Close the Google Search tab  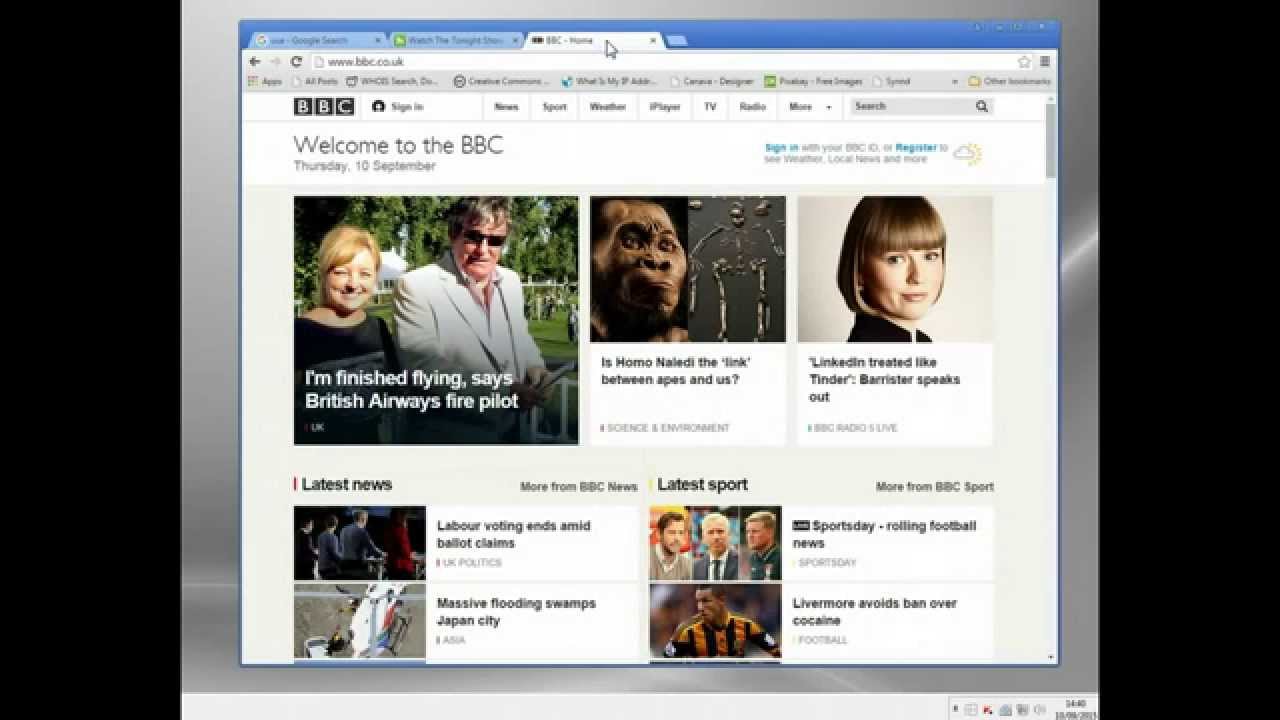point(378,40)
